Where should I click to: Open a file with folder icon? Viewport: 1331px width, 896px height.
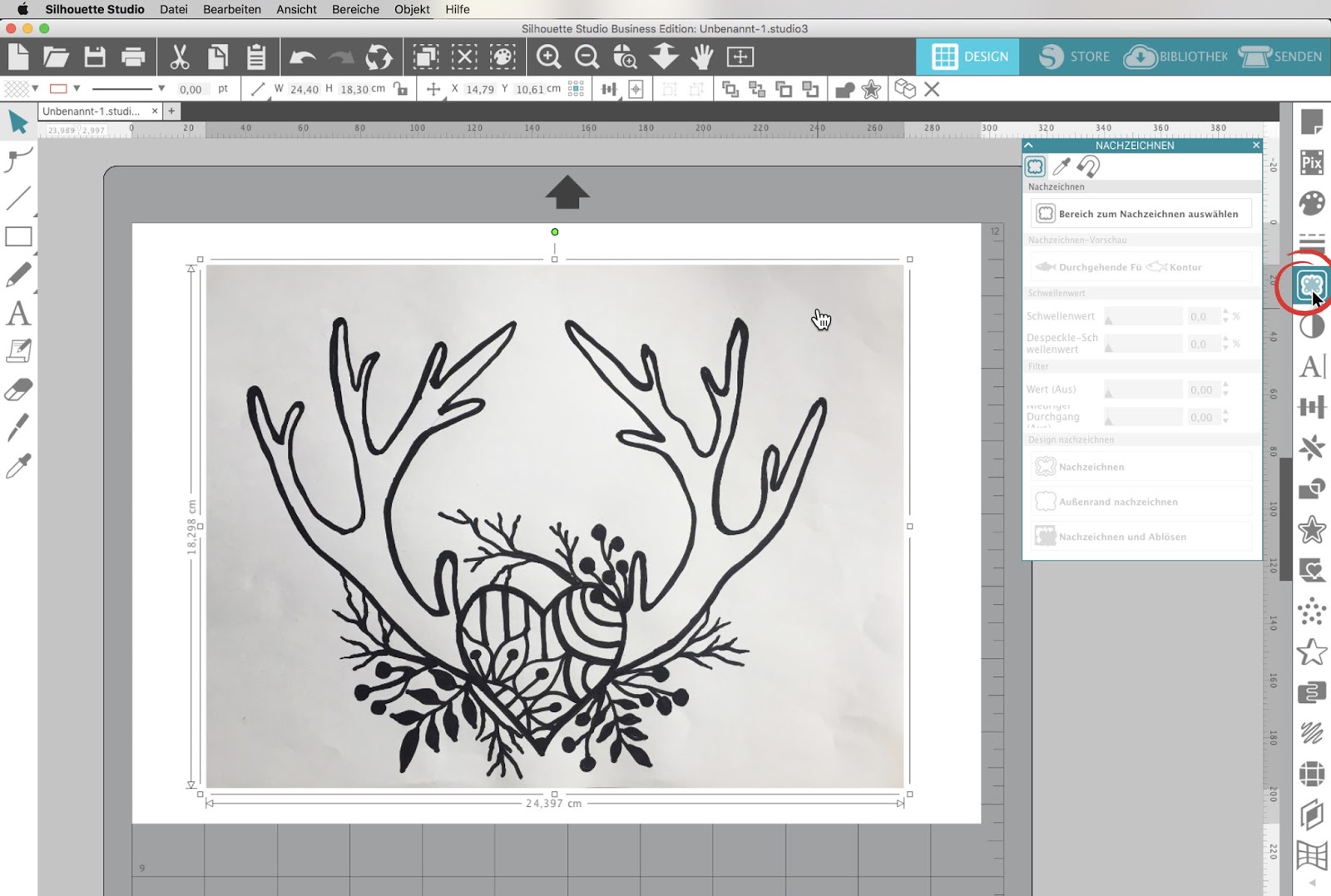pyautogui.click(x=56, y=57)
